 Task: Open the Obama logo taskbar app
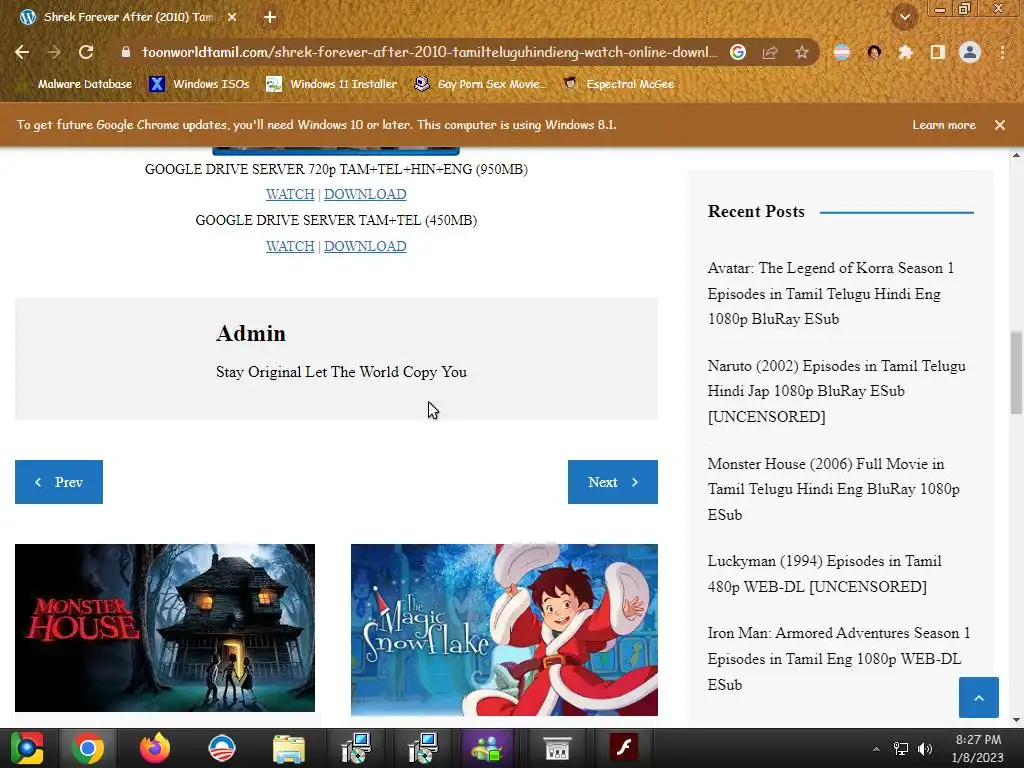(221, 748)
